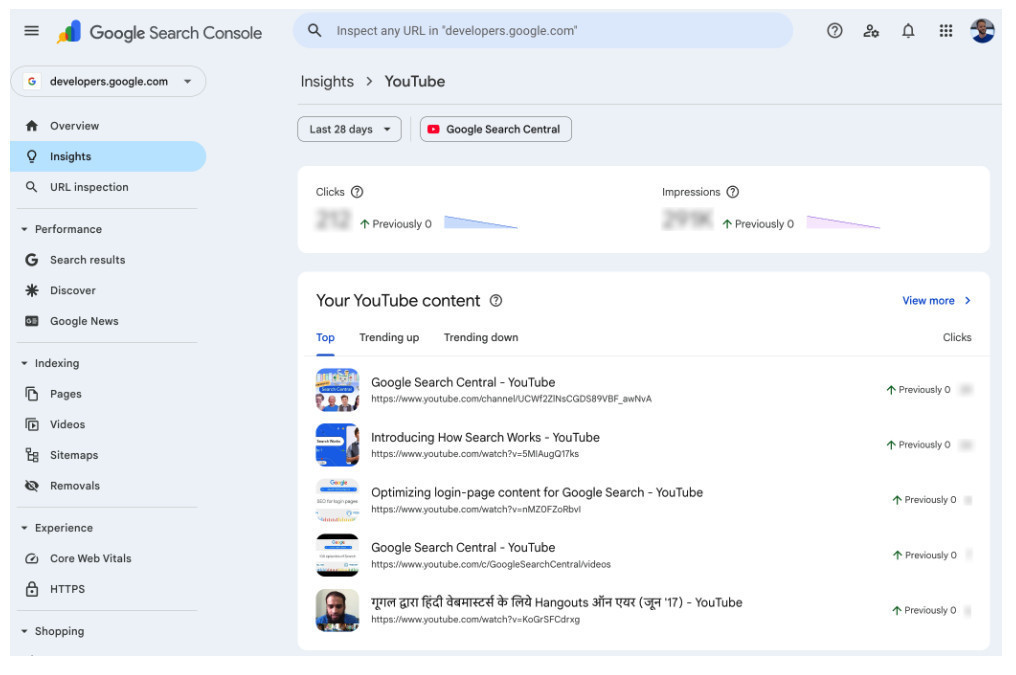Click the Your YouTube content help icon
The width and height of the screenshot is (1016, 675).
496,301
